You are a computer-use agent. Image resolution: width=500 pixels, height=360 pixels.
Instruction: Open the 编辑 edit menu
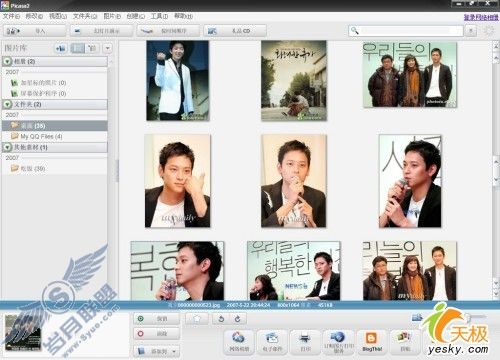34,16
